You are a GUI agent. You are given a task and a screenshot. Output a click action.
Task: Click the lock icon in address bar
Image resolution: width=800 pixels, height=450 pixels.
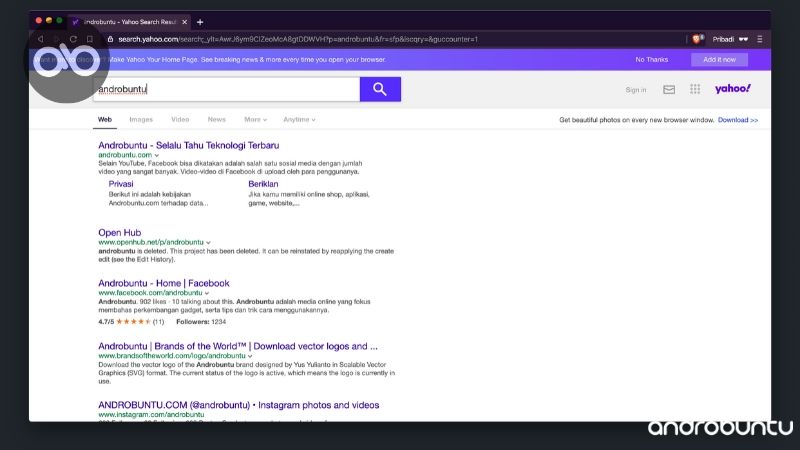coord(110,39)
